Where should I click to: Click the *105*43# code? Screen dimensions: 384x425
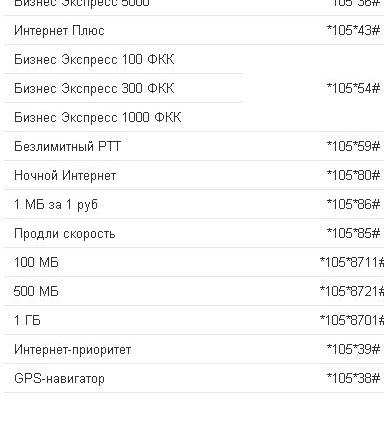[x=353, y=30]
